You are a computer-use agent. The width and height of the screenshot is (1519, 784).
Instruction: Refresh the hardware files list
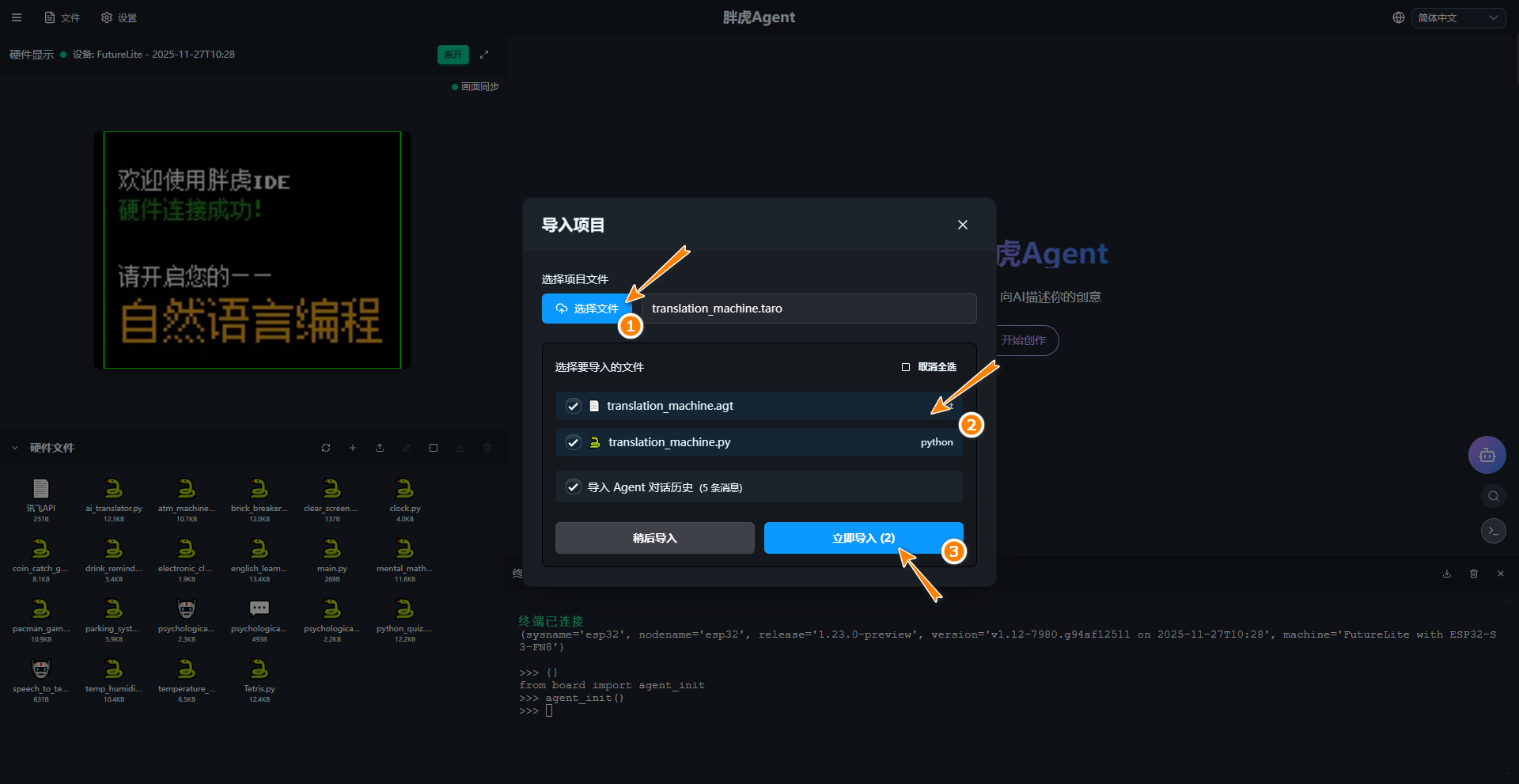point(326,448)
